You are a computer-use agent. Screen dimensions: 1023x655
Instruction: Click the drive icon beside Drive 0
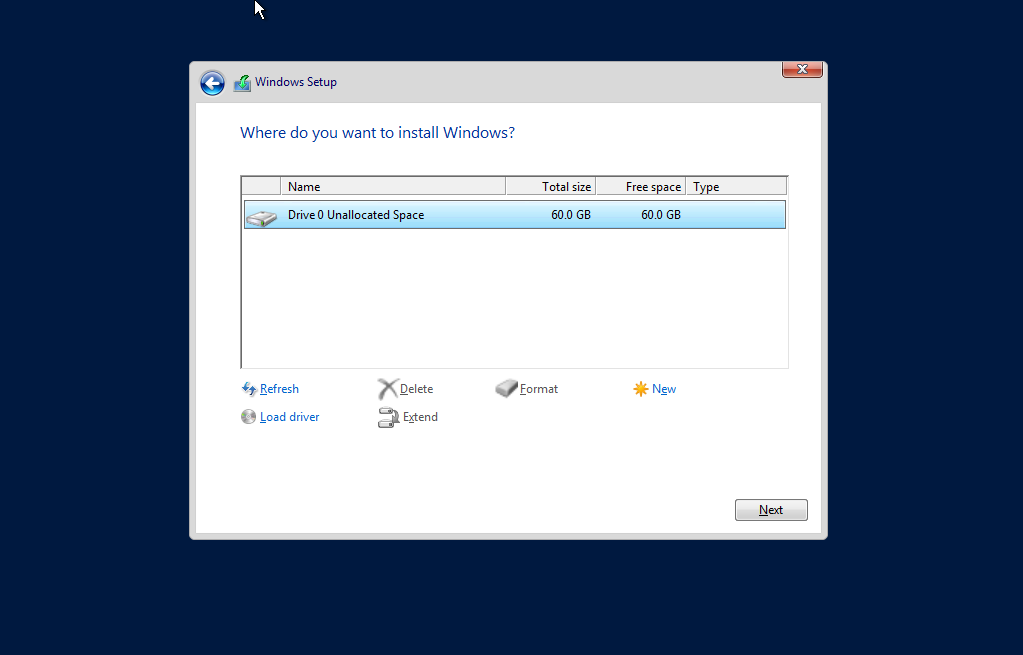pyautogui.click(x=262, y=217)
